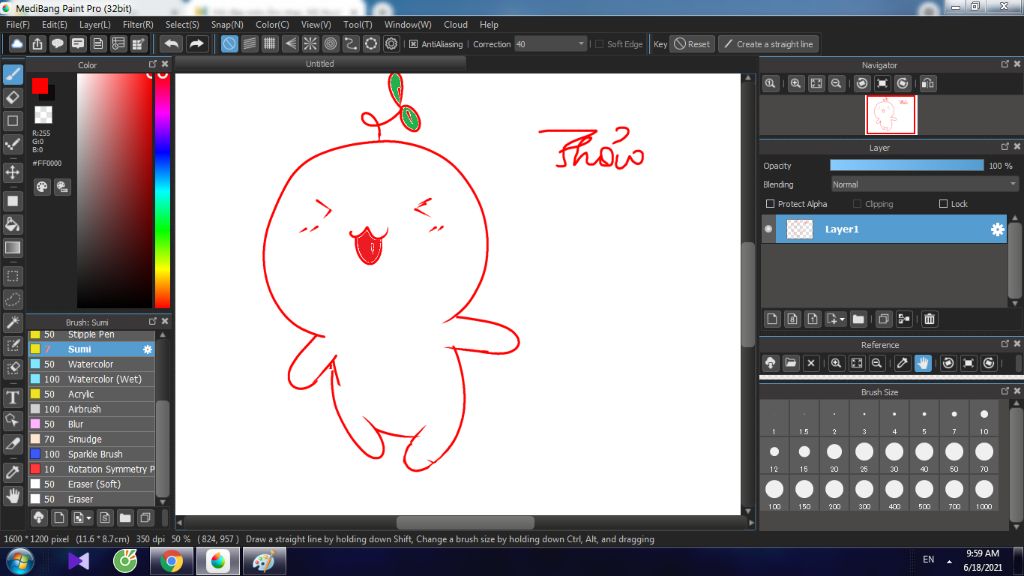Screen dimensions: 1024x576
Task: Turn snap off in the toolbar
Action: [229, 44]
